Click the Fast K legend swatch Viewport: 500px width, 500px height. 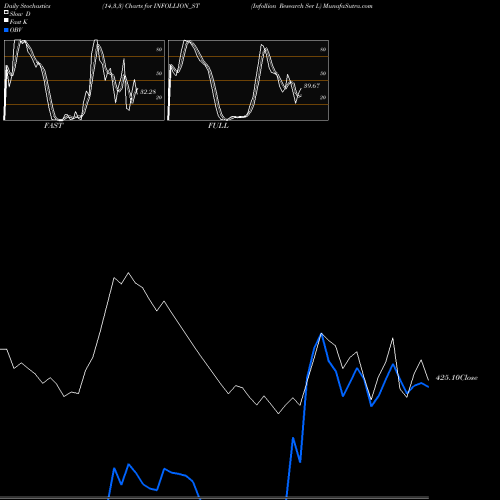6,20
